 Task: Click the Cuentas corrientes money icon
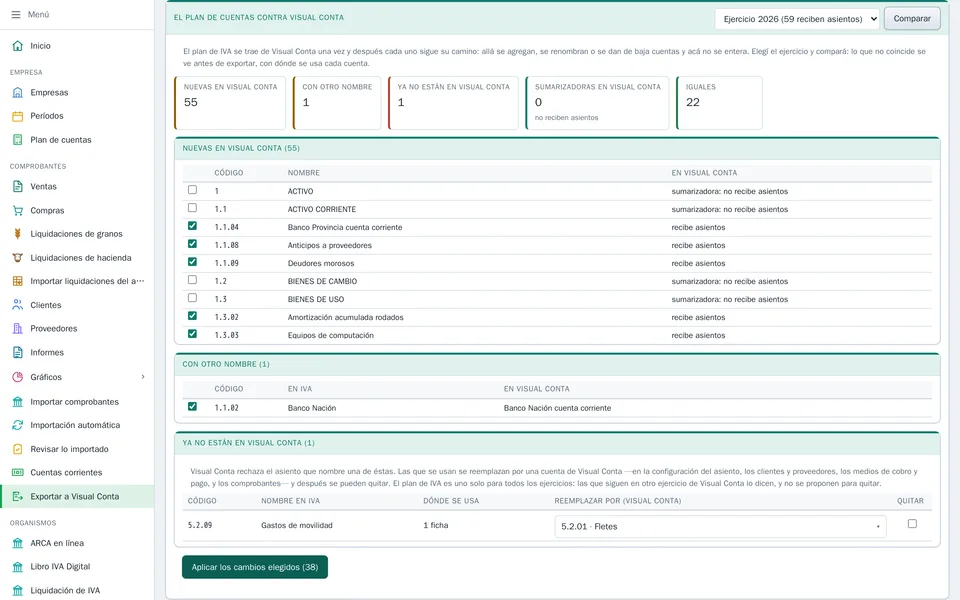(18, 473)
